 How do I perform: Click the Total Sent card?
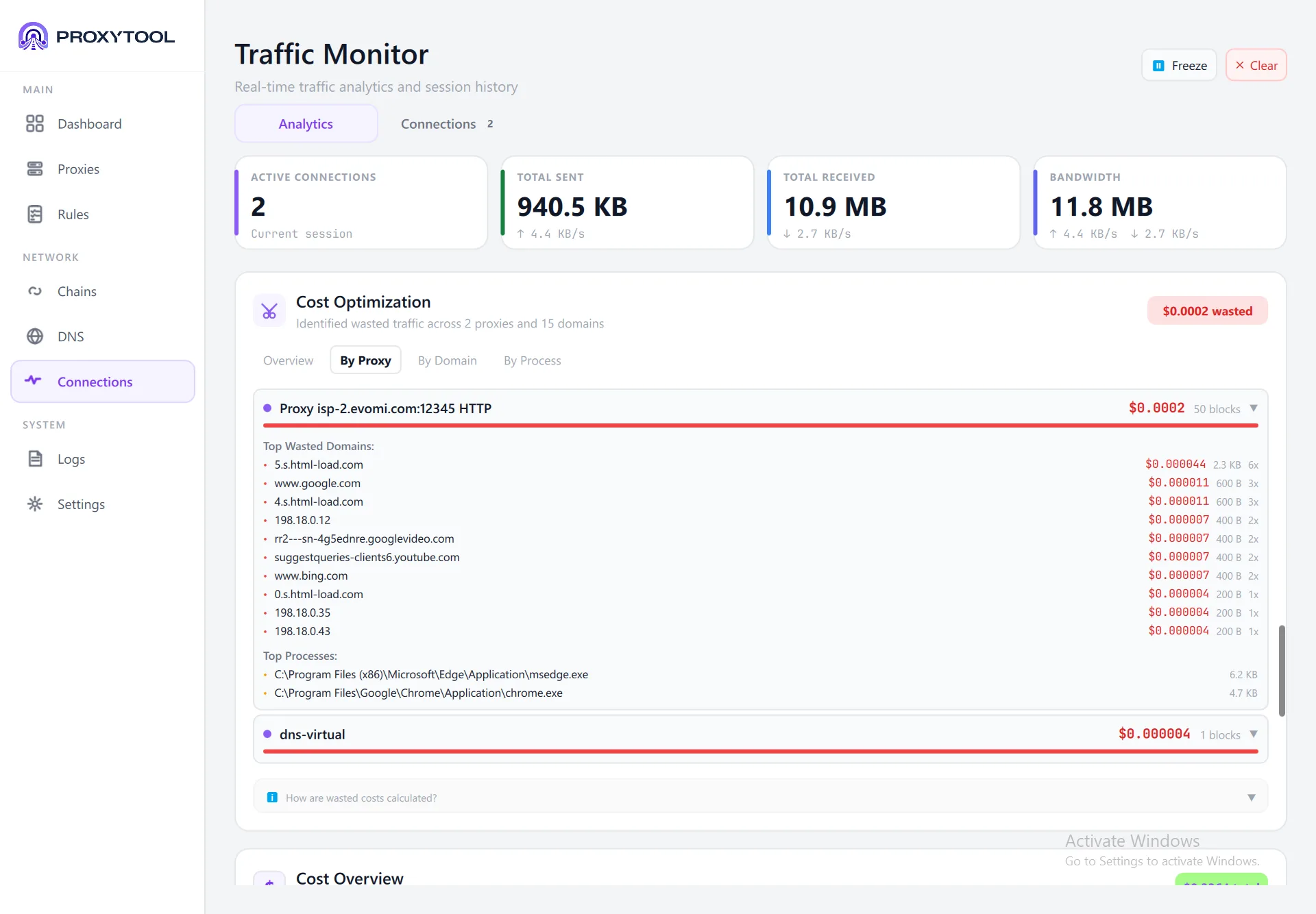point(627,203)
